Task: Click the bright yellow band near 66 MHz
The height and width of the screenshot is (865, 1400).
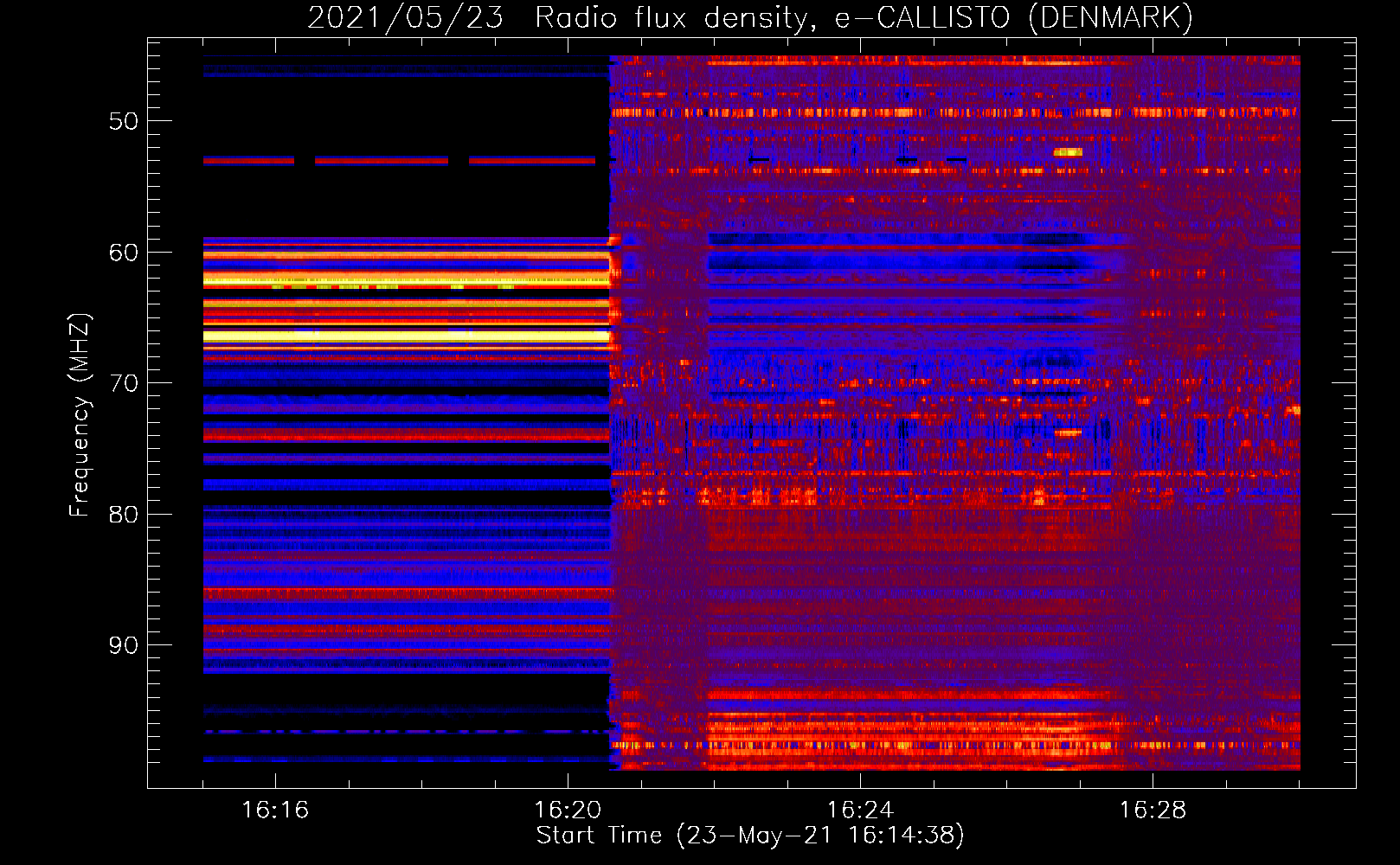Action: (407, 336)
